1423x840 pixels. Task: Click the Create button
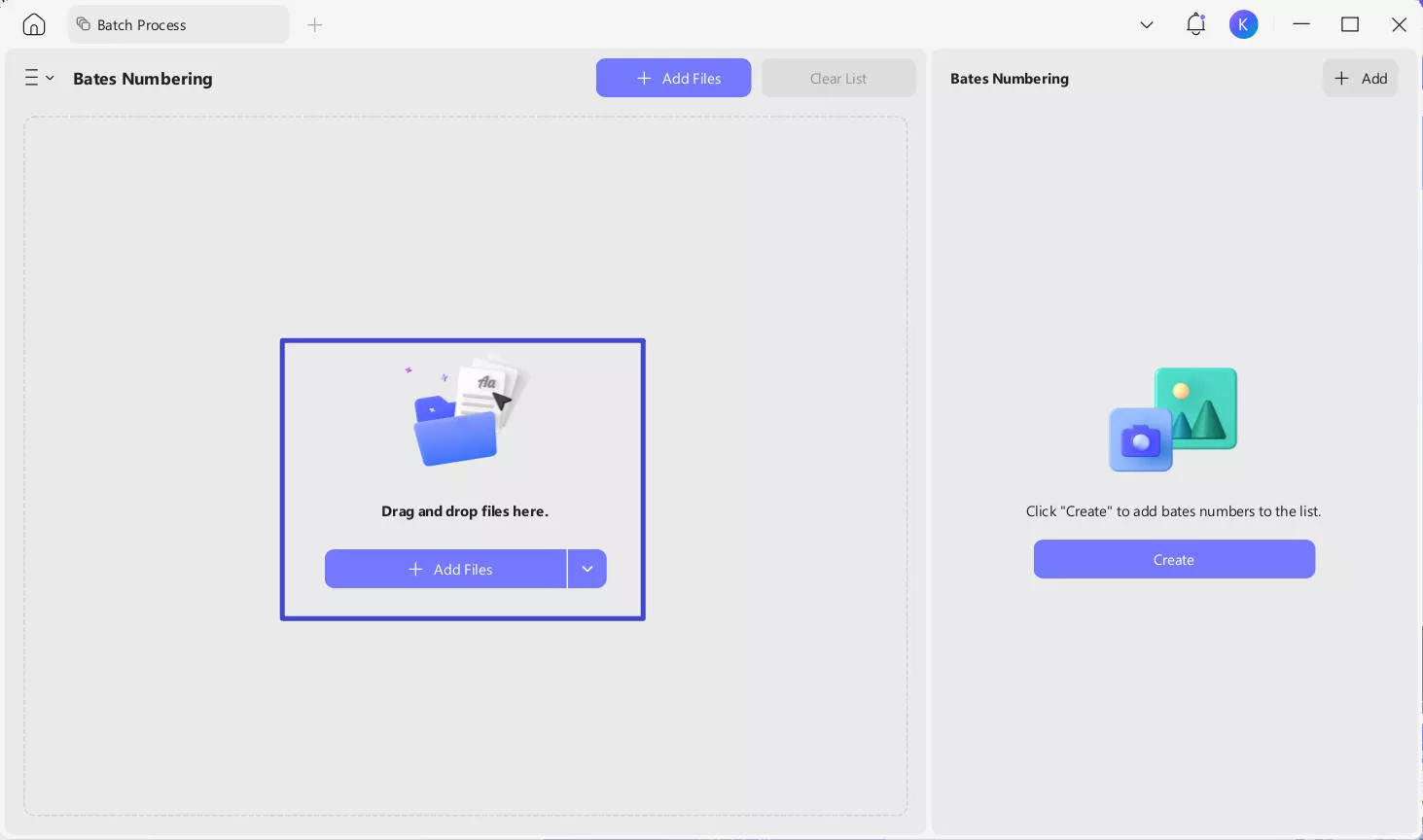pos(1174,559)
